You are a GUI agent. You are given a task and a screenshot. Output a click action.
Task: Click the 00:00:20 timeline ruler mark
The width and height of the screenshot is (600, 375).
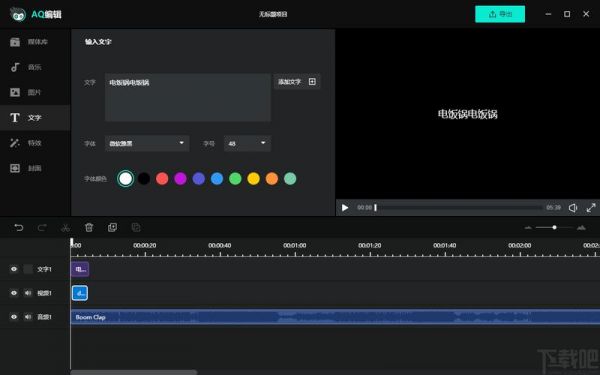145,245
